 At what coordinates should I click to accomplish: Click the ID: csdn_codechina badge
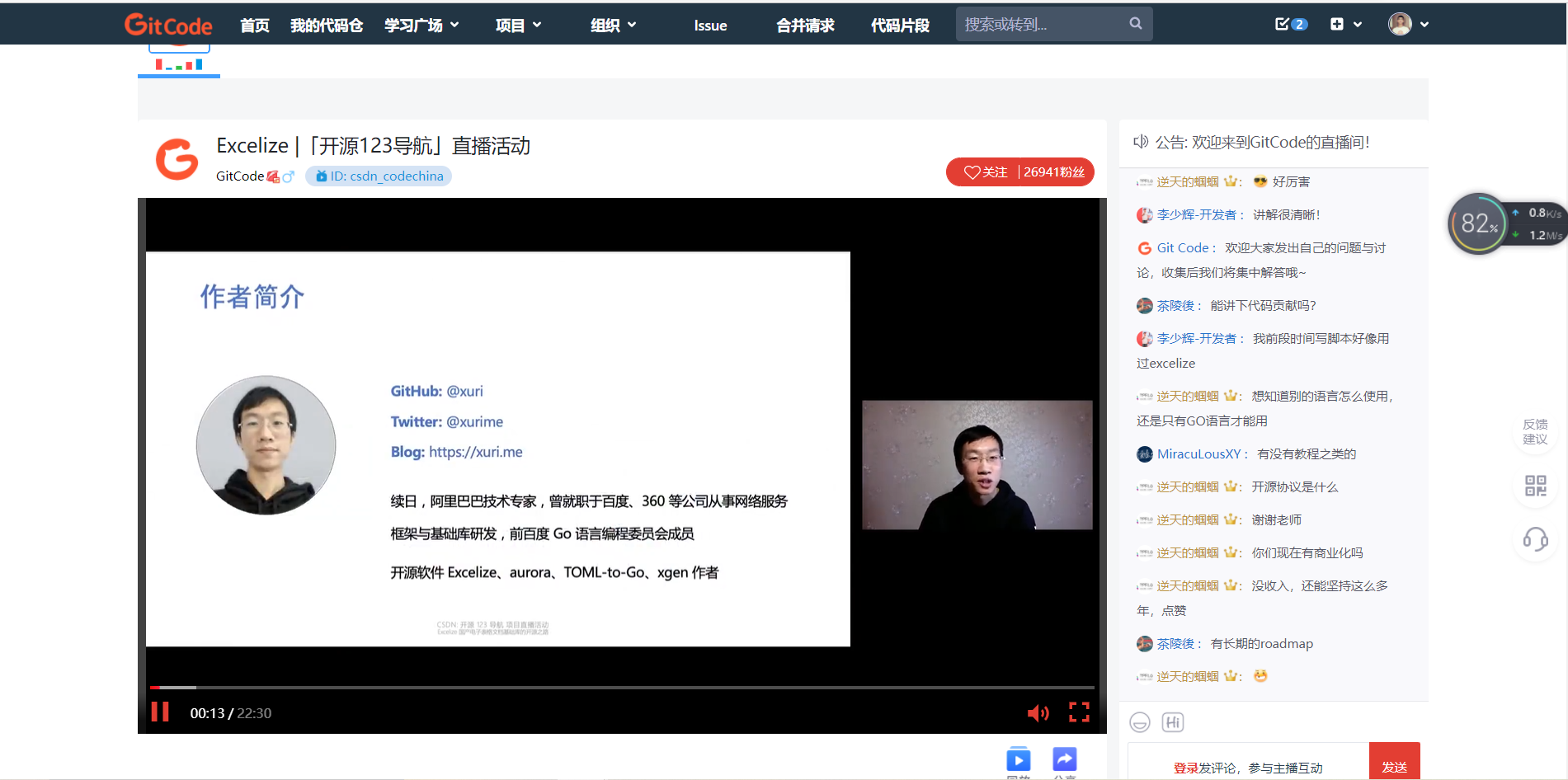[379, 176]
